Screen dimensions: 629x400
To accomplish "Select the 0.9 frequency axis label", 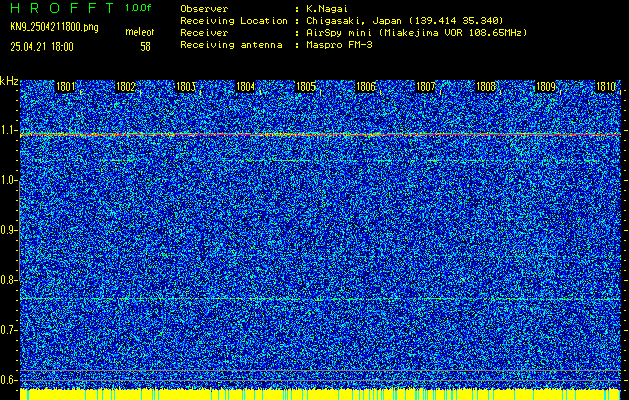I will click(8, 230).
